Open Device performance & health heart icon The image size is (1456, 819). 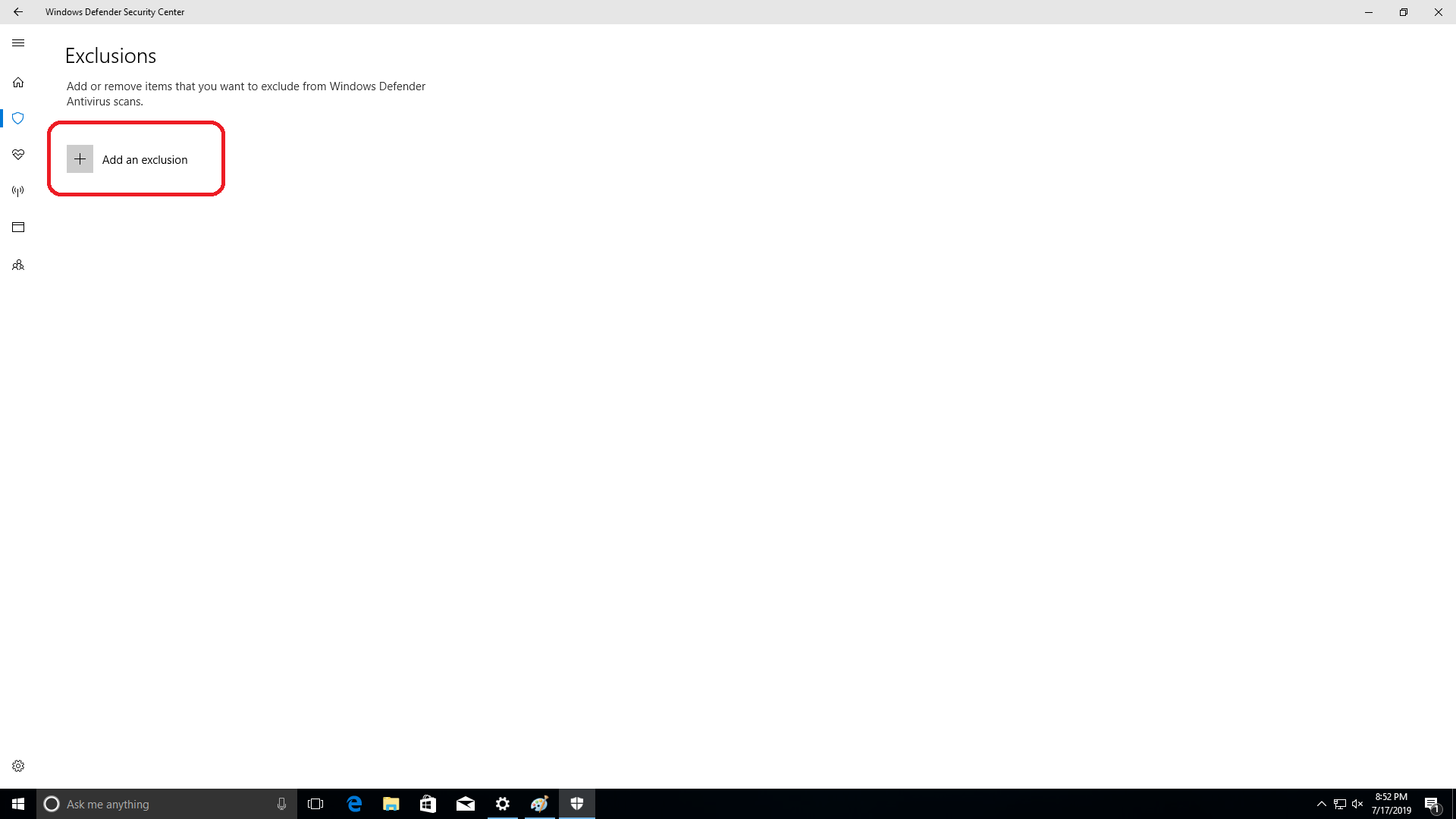point(18,155)
